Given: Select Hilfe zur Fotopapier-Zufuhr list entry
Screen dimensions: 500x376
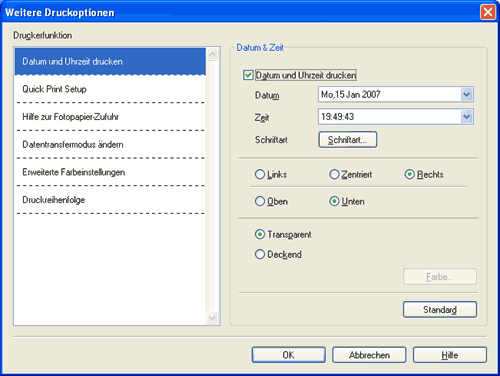Looking at the screenshot, I should coord(110,117).
